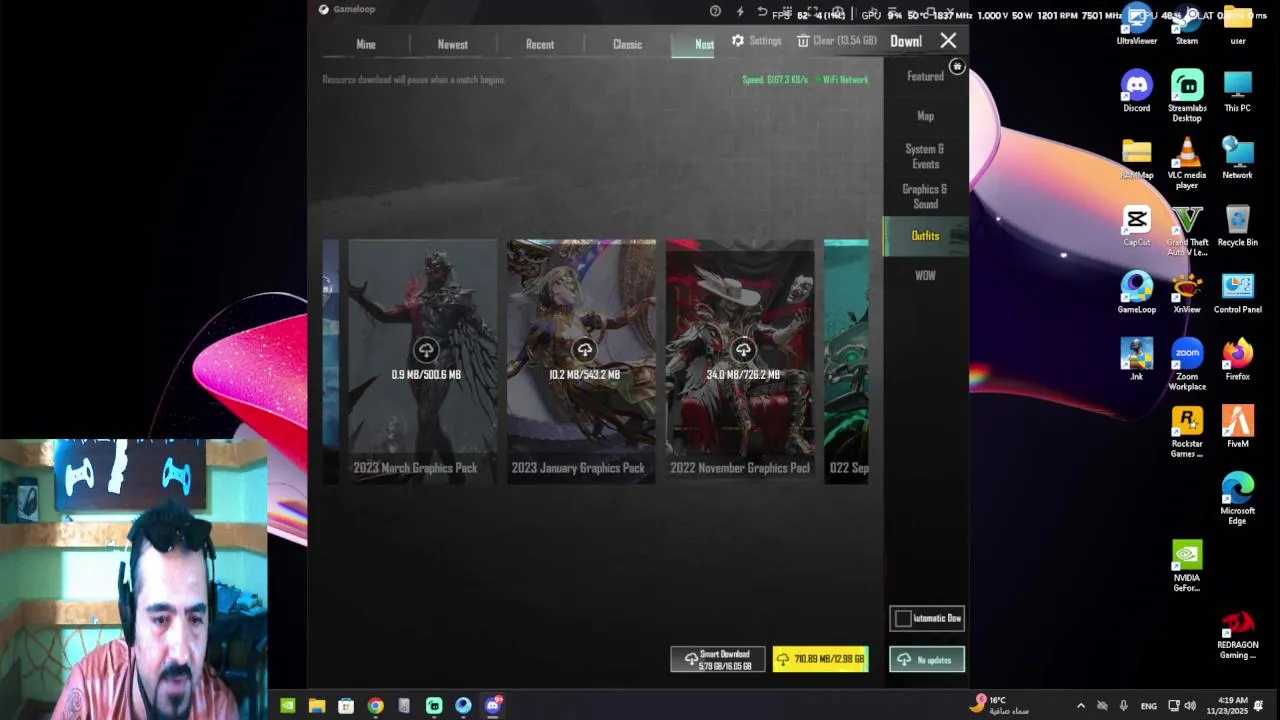1280x720 pixels.
Task: Open the Settings gear in the download panel
Action: pos(738,41)
